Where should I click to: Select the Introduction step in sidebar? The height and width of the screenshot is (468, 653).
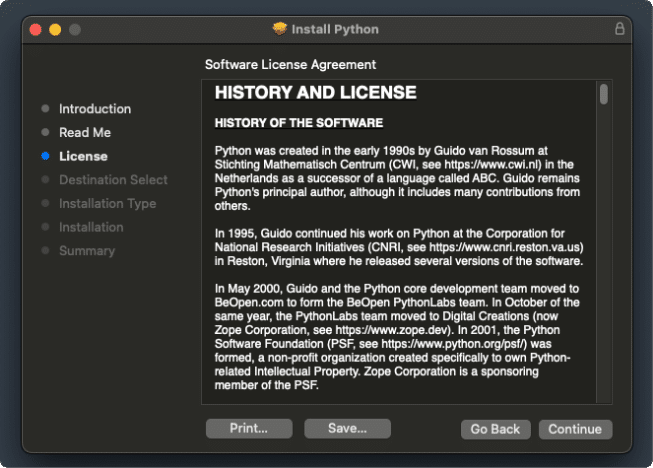(95, 109)
